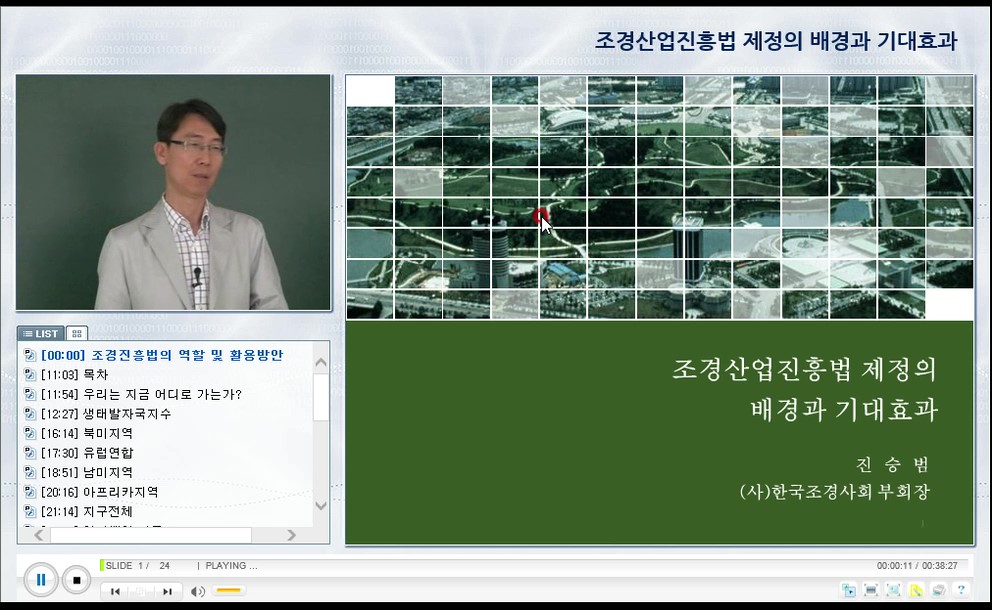Switch to the LIST tab
The image size is (992, 610).
coord(41,333)
